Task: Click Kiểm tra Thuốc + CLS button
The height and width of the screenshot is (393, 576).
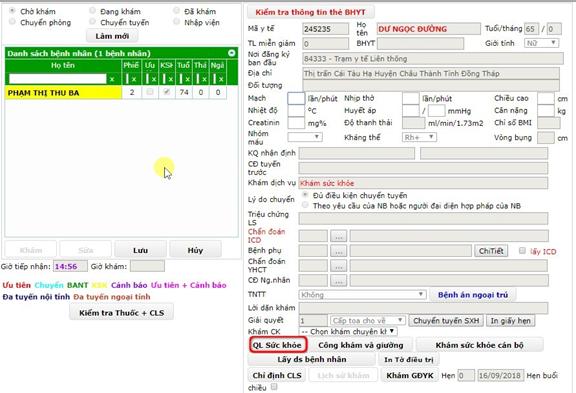Action: (x=122, y=313)
